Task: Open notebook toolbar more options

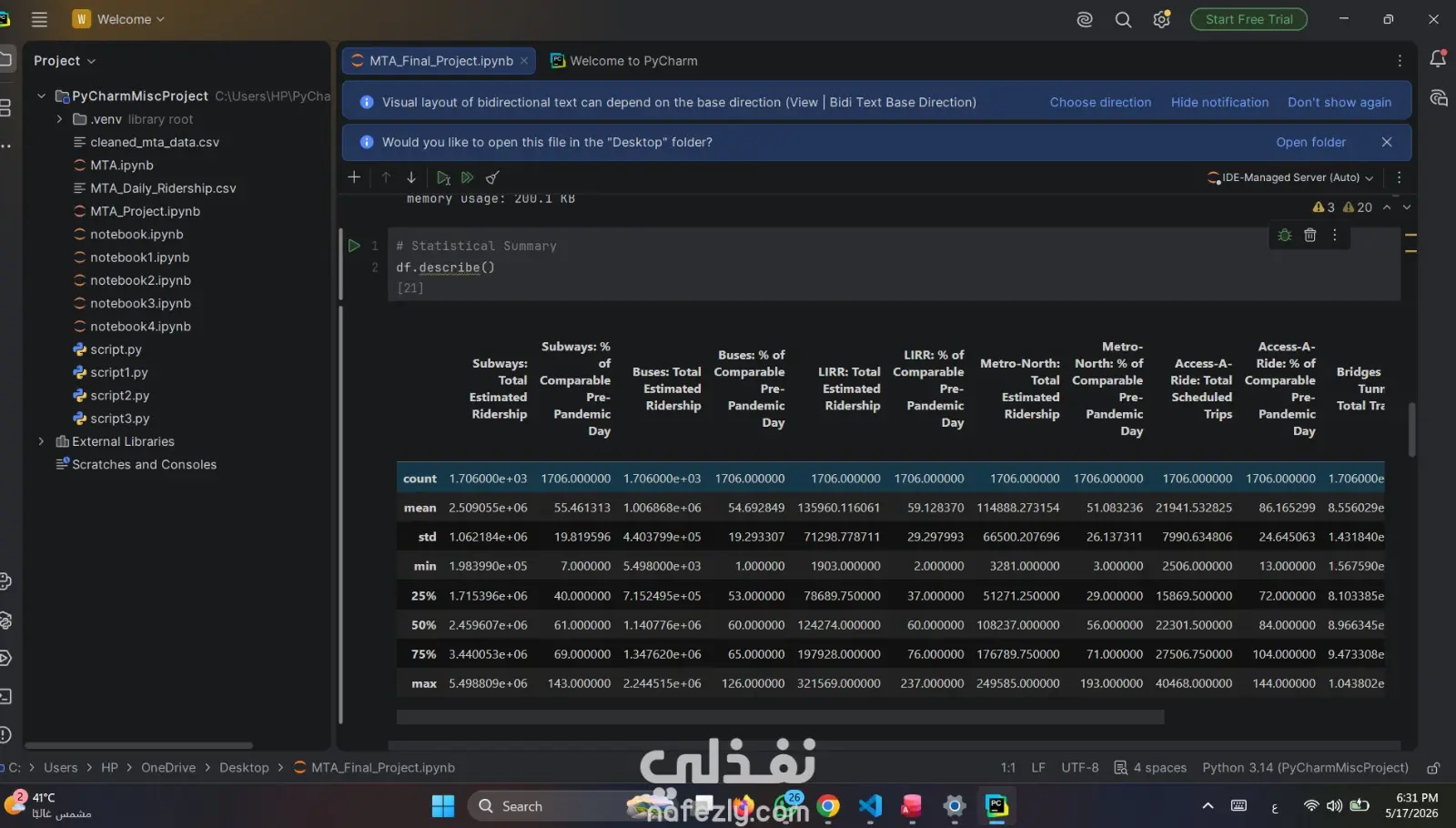Action: click(x=1400, y=177)
